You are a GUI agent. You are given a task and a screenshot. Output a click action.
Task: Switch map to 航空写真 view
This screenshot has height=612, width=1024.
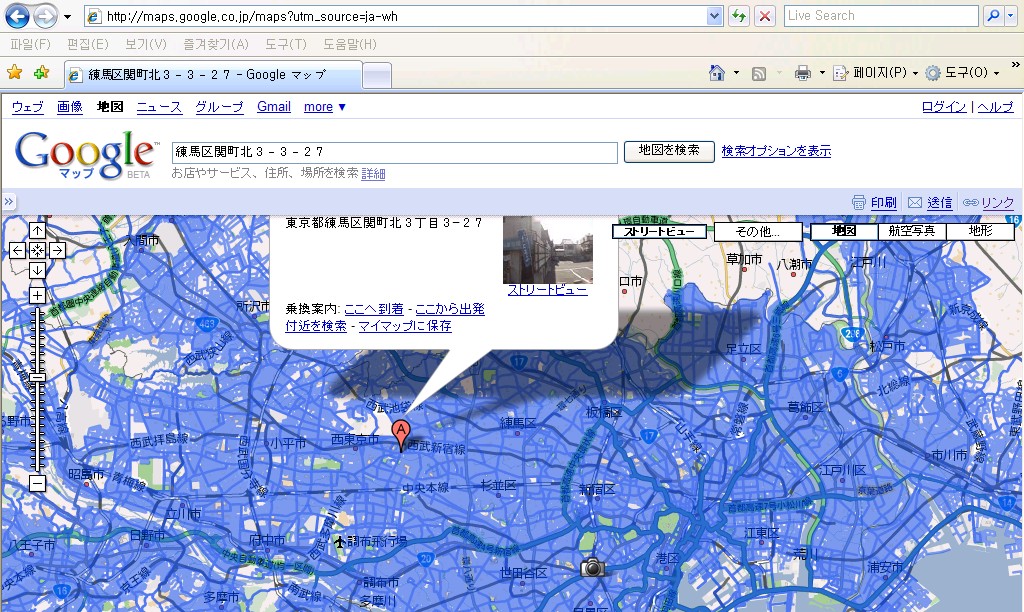coord(911,231)
